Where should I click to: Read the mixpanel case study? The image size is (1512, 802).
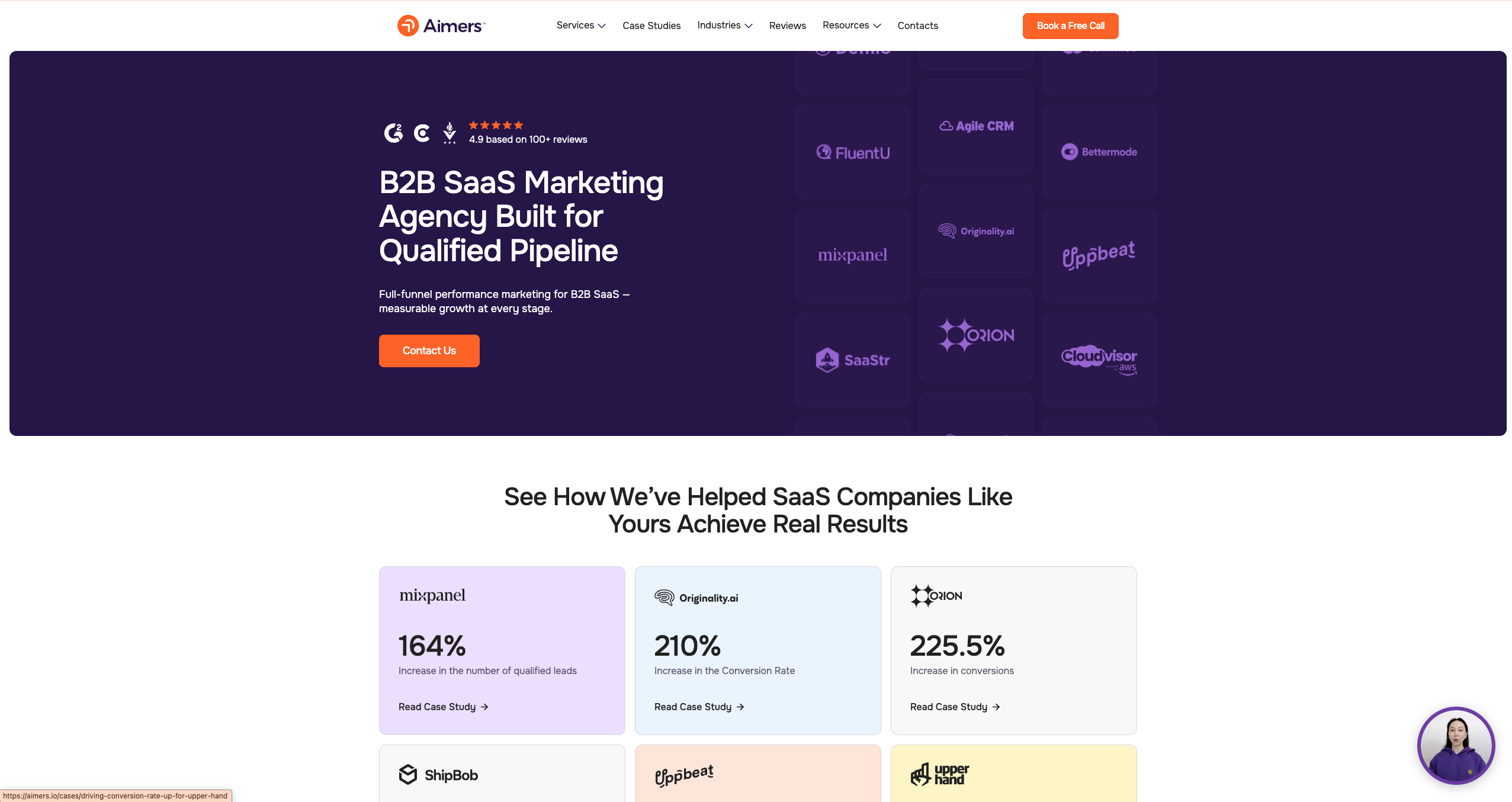tap(443, 707)
